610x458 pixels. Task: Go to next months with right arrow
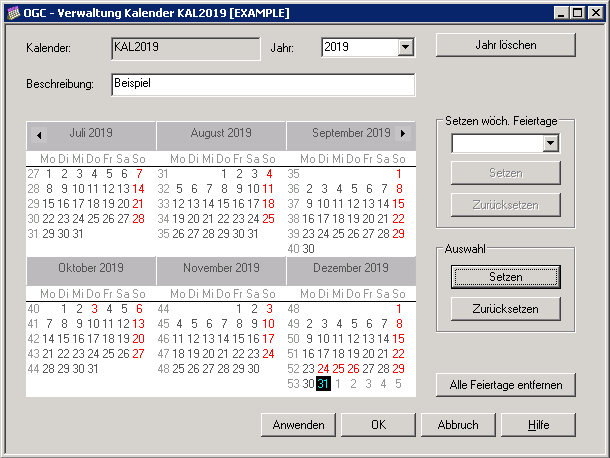click(x=403, y=133)
